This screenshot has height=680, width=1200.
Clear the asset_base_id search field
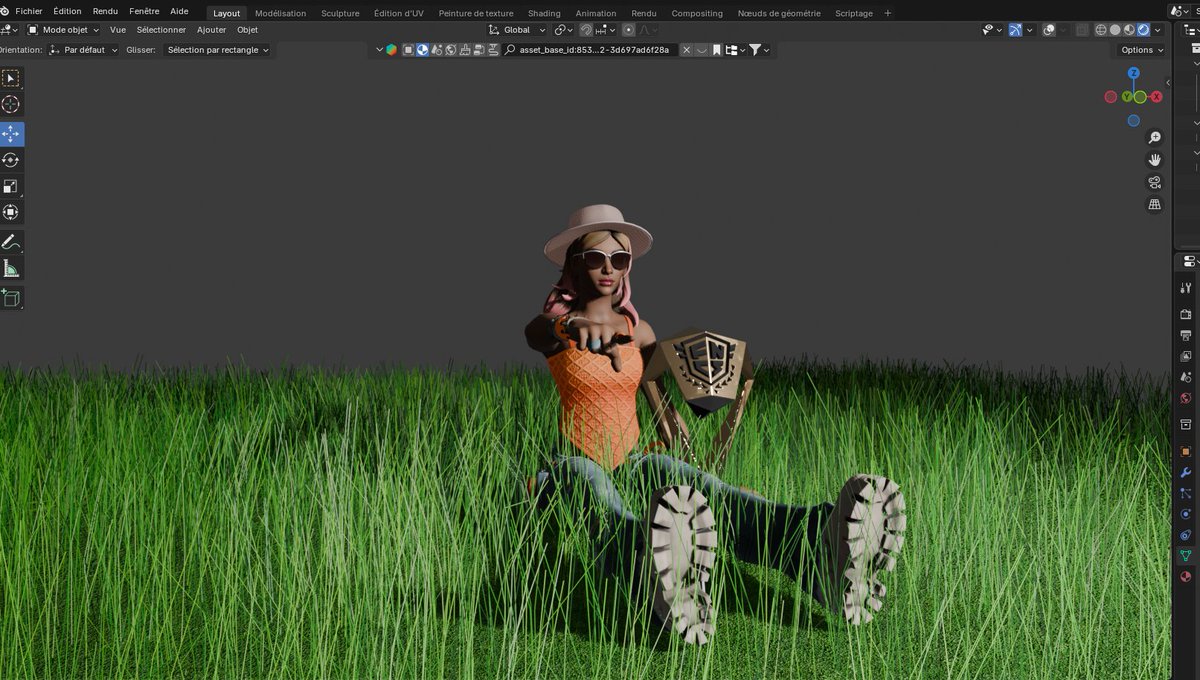pyautogui.click(x=687, y=50)
